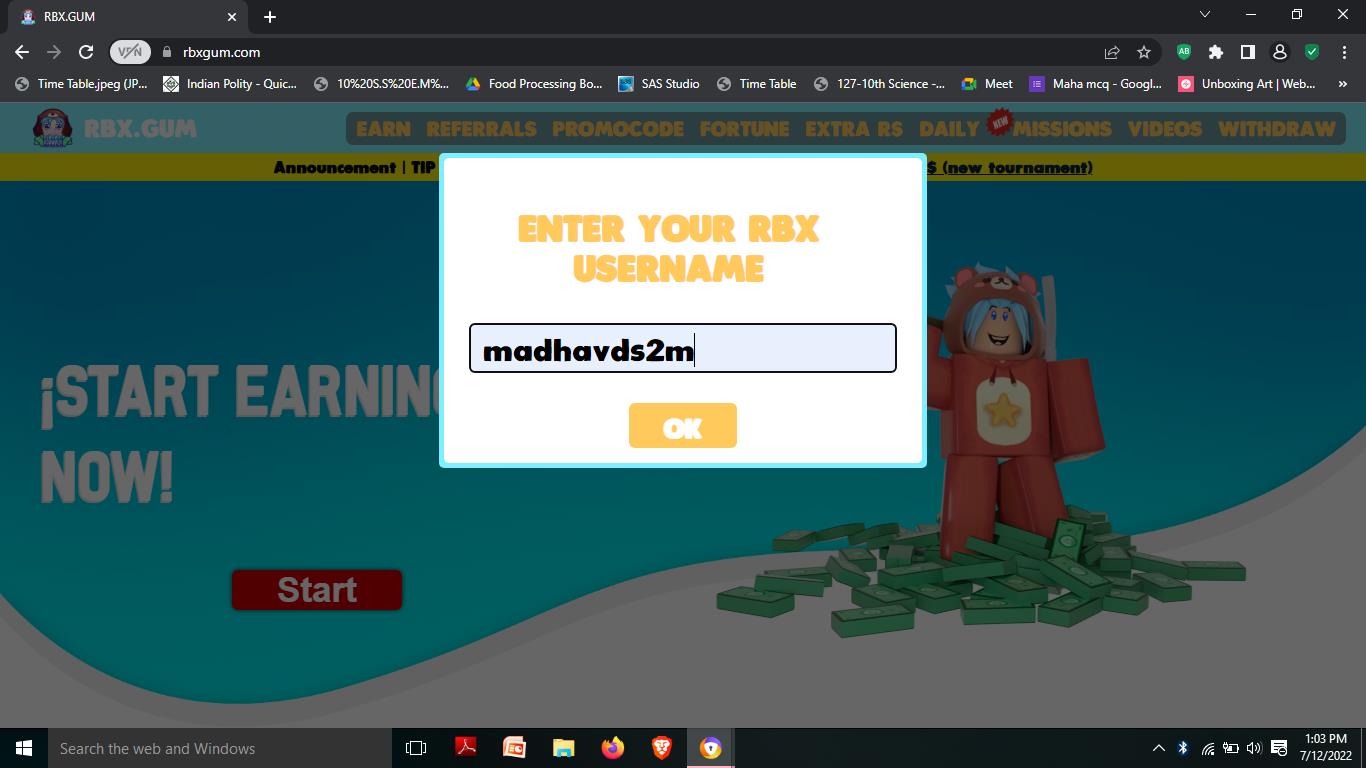
Task: Click the red Start button
Action: (317, 590)
